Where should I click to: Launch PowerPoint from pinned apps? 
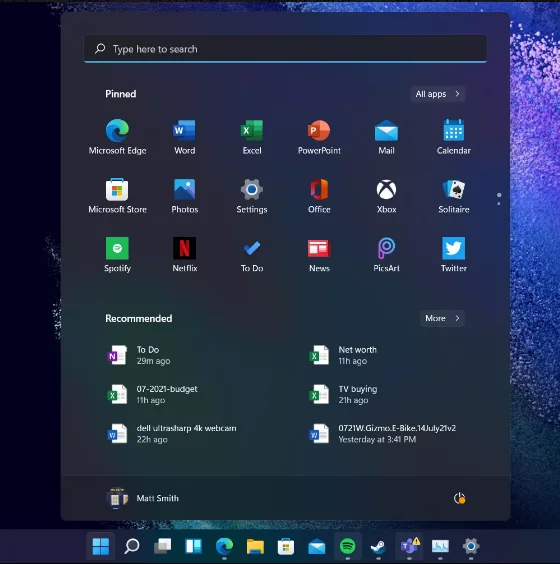pyautogui.click(x=319, y=137)
